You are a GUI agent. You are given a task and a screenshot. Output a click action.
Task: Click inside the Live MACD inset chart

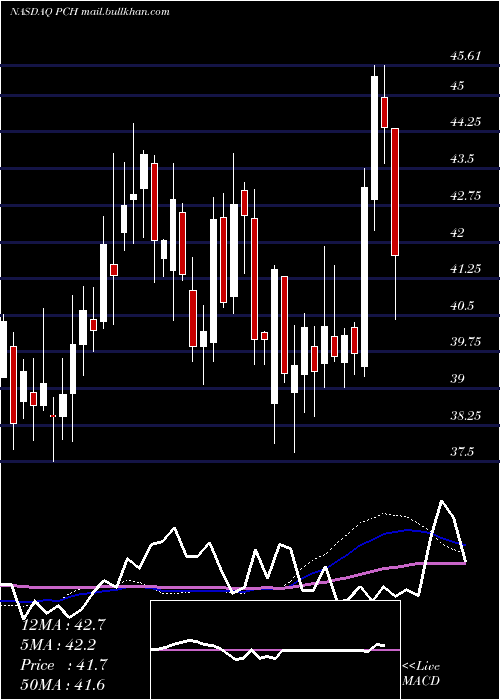coord(275,650)
